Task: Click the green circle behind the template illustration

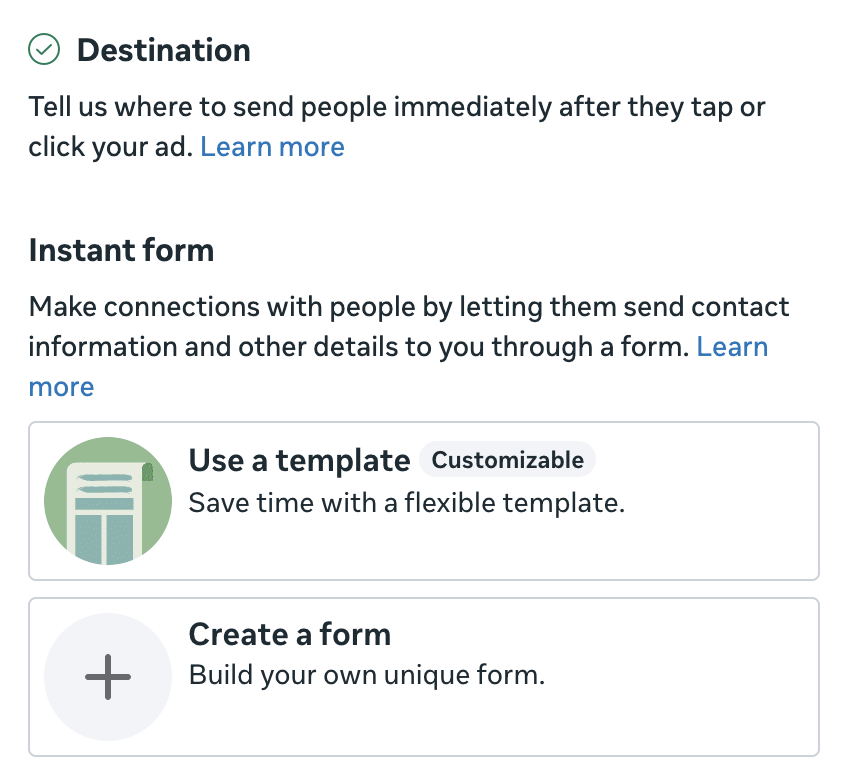Action: (x=108, y=501)
